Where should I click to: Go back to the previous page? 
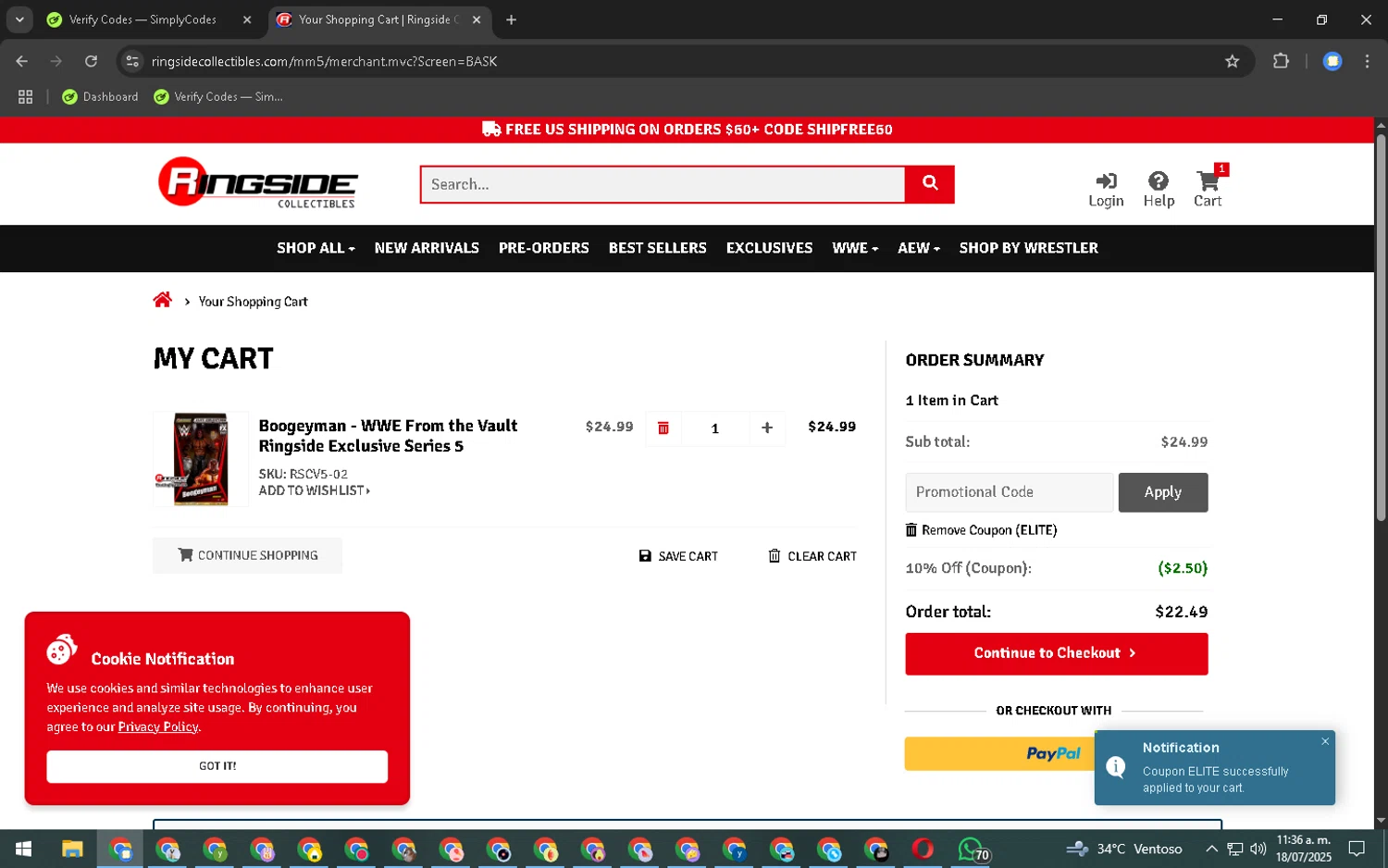click(21, 61)
